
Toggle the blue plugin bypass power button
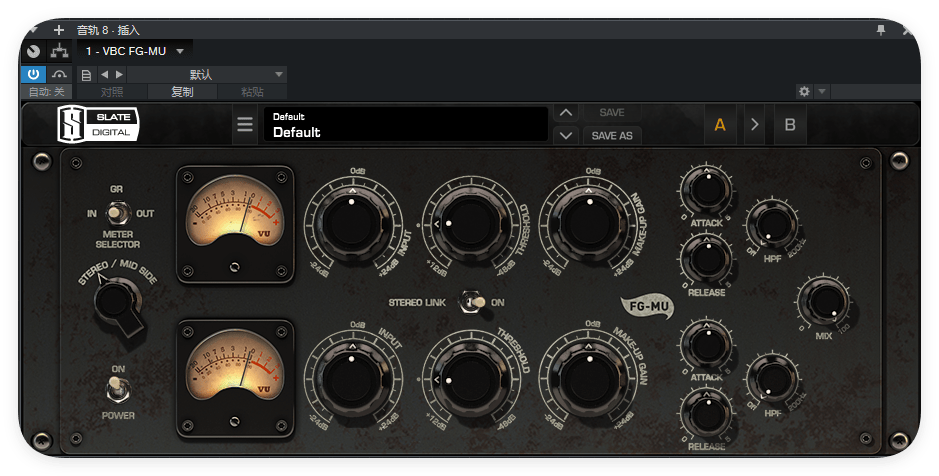coord(34,74)
